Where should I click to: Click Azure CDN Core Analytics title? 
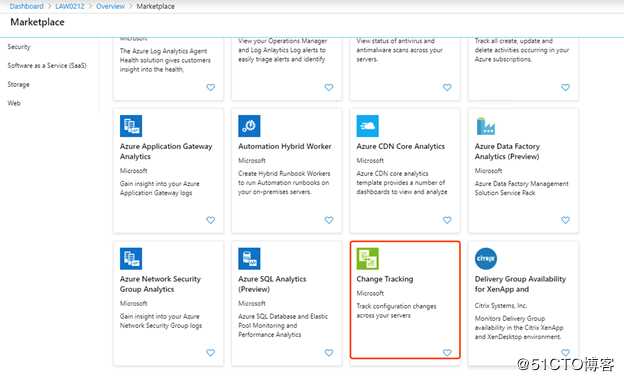pyautogui.click(x=400, y=147)
